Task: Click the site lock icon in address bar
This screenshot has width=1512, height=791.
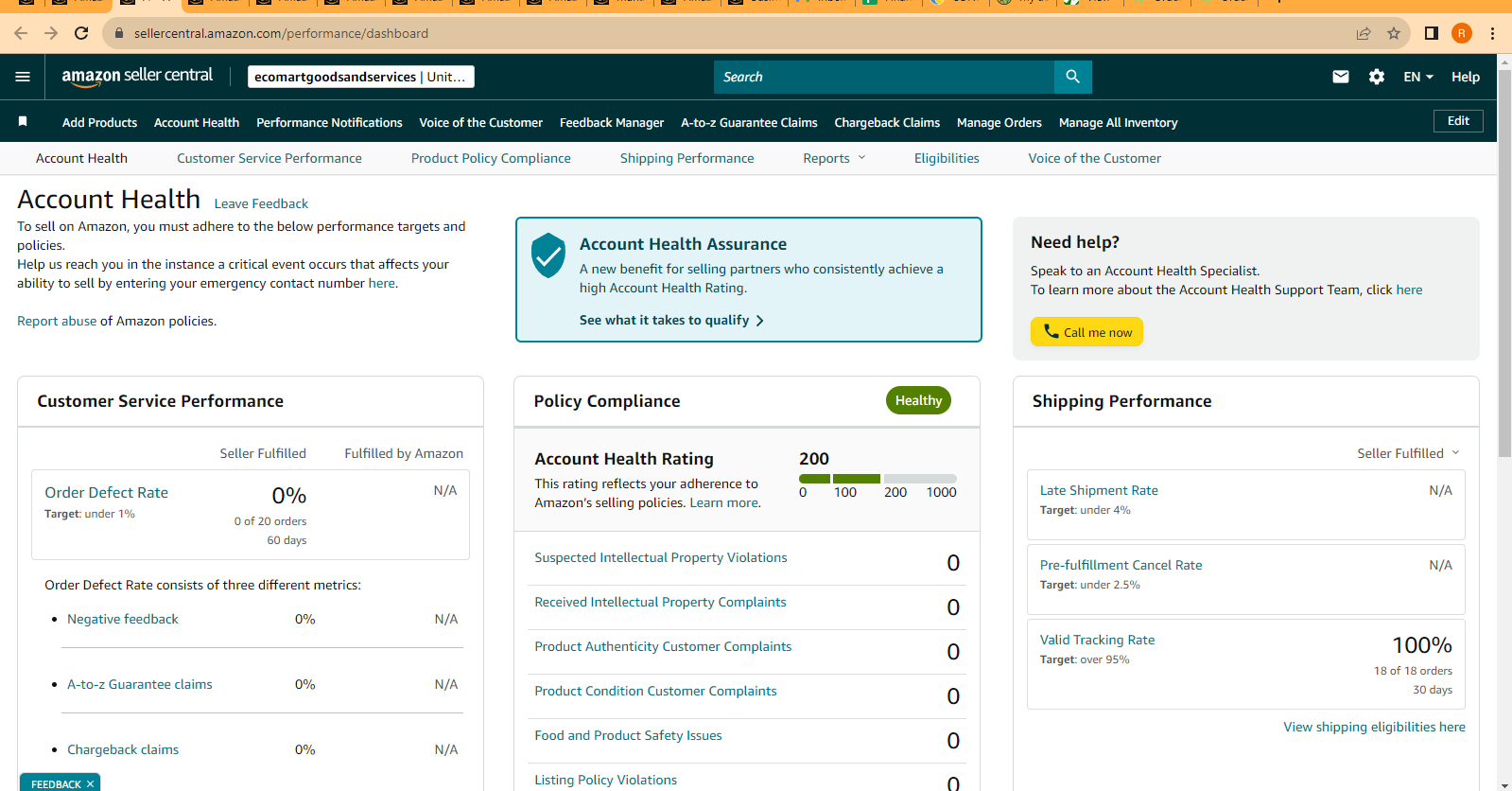Action: (x=119, y=33)
